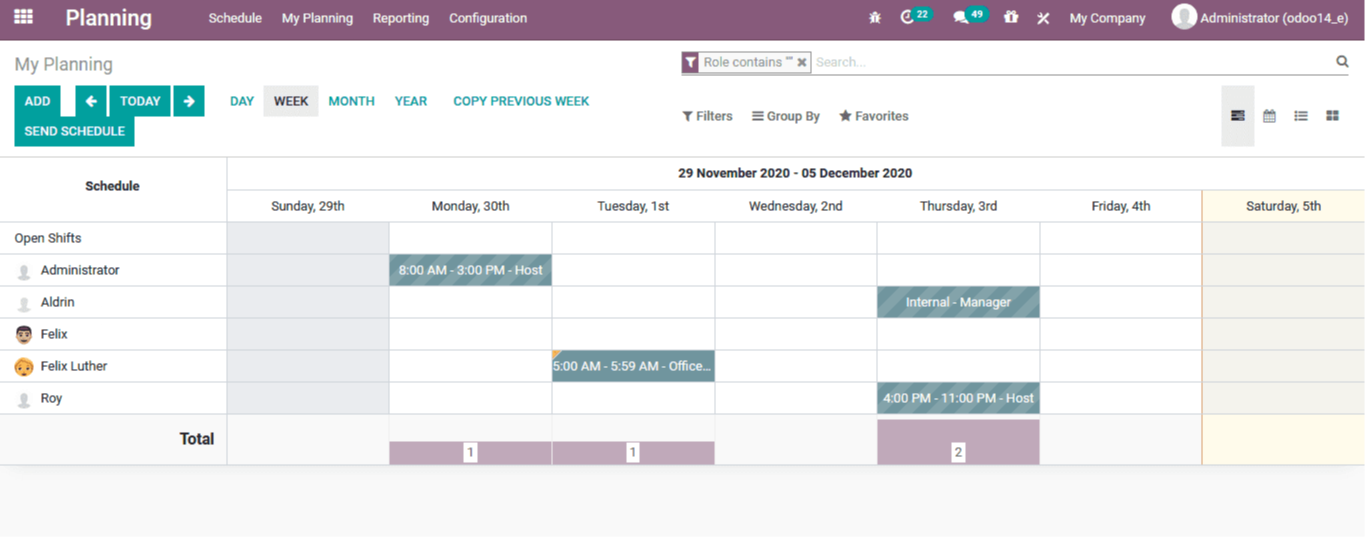Switch to the kanban view icon
Viewport: 1365px width, 537px height.
pyautogui.click(x=1332, y=116)
